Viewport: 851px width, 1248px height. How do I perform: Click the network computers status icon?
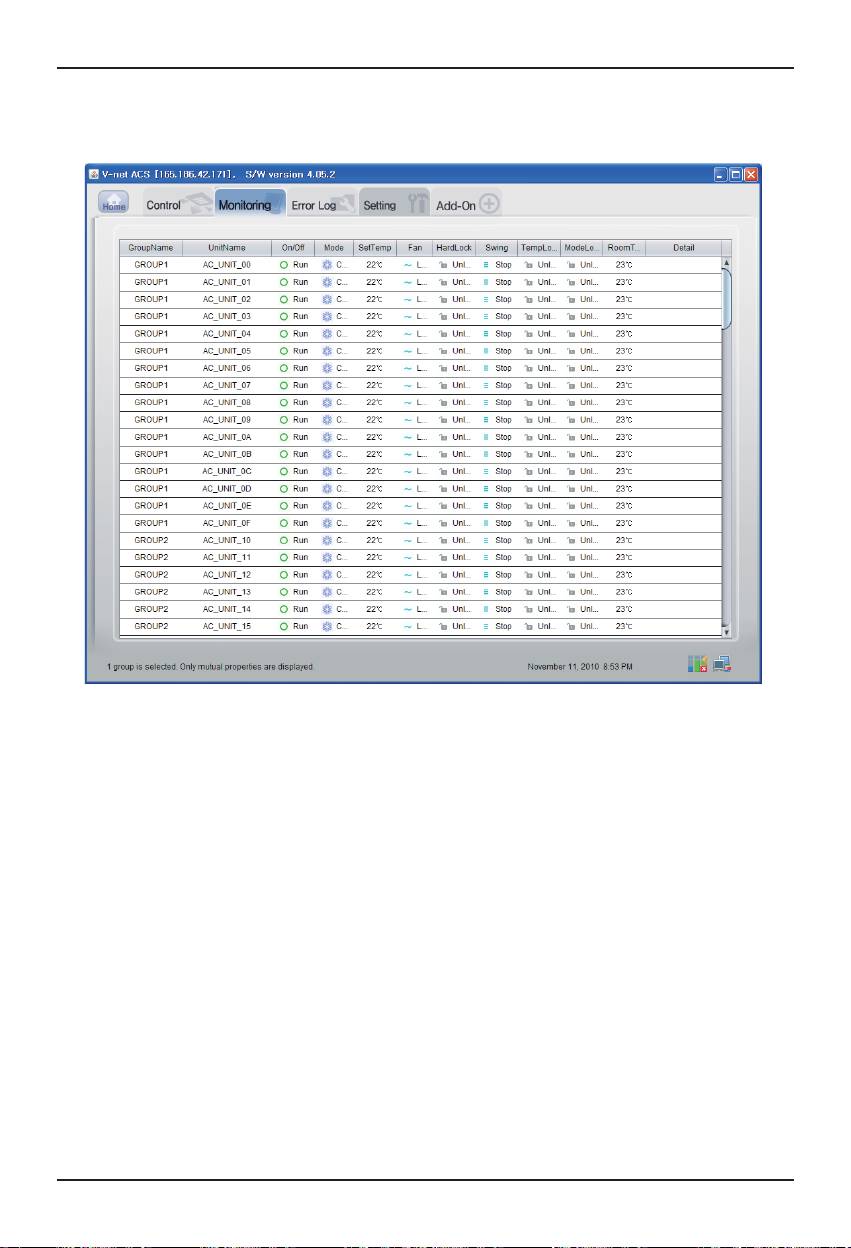[722, 665]
